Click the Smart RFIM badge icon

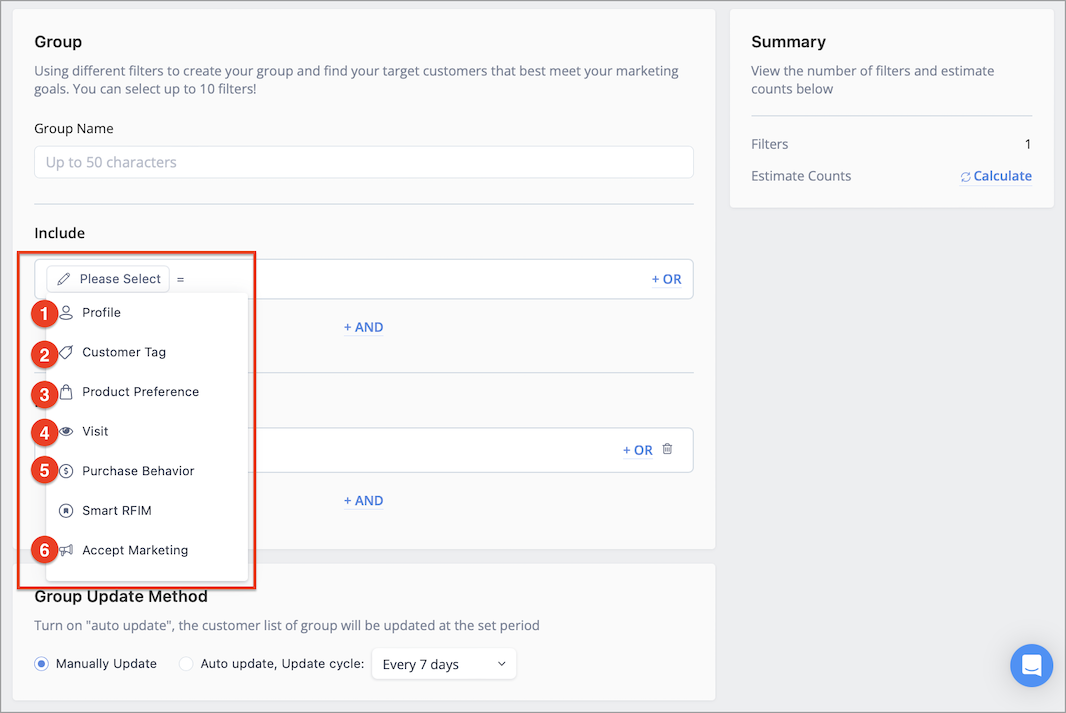tap(66, 510)
